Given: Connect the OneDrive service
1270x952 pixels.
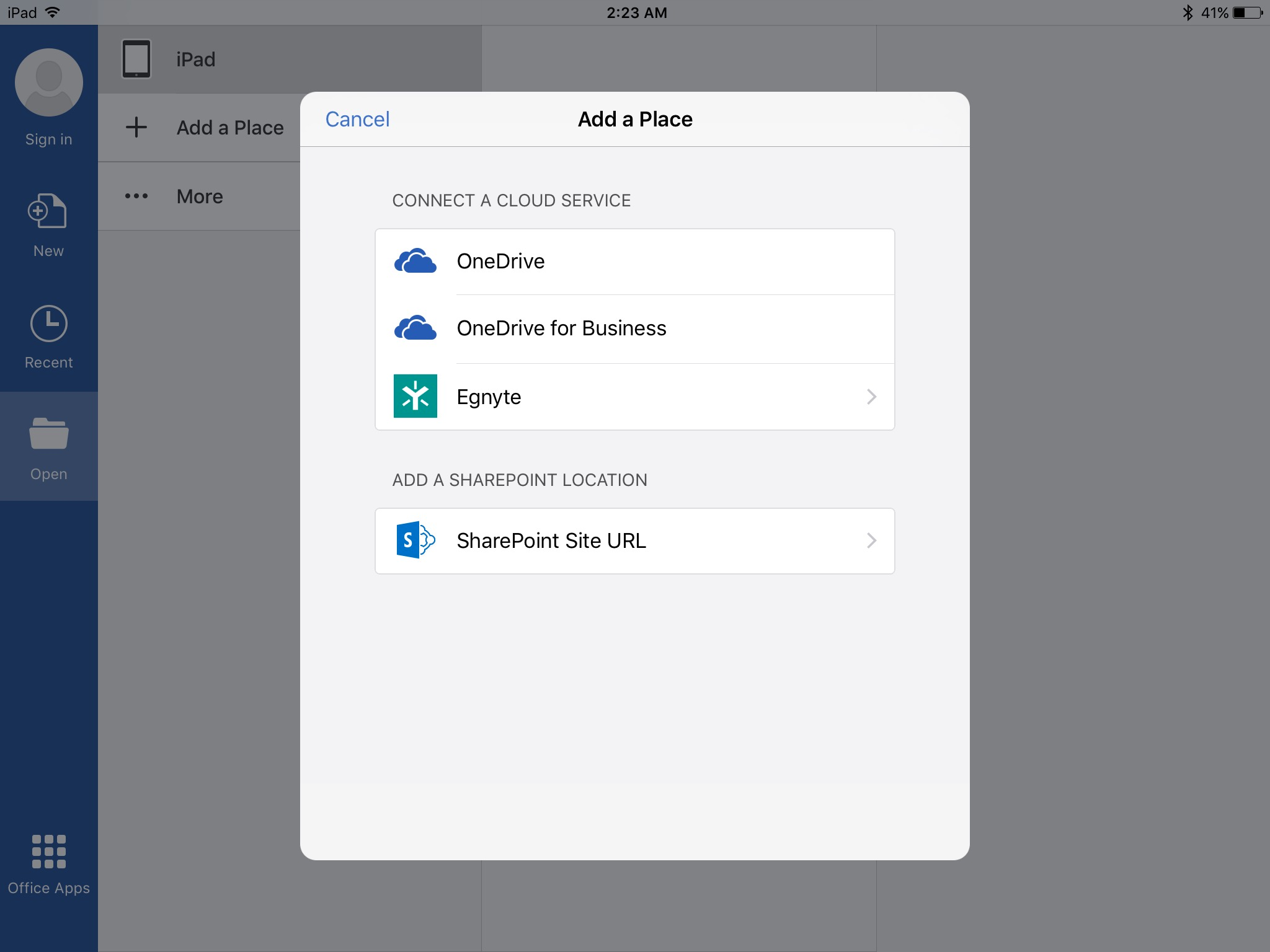Looking at the screenshot, I should click(635, 262).
